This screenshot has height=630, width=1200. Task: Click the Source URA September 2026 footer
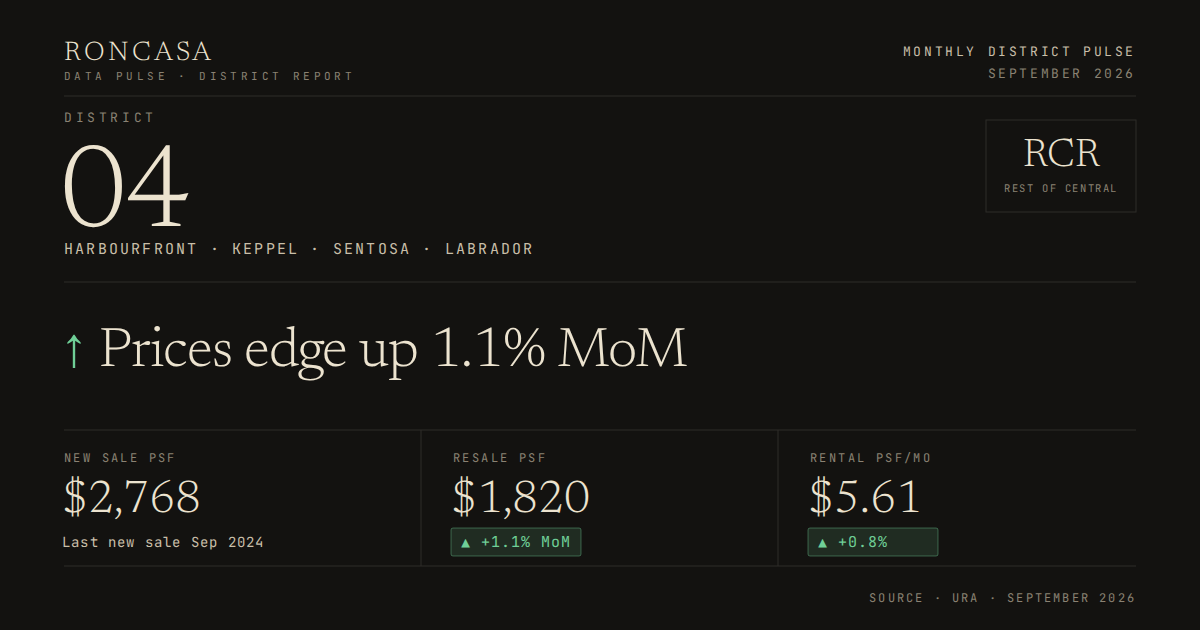point(1002,598)
